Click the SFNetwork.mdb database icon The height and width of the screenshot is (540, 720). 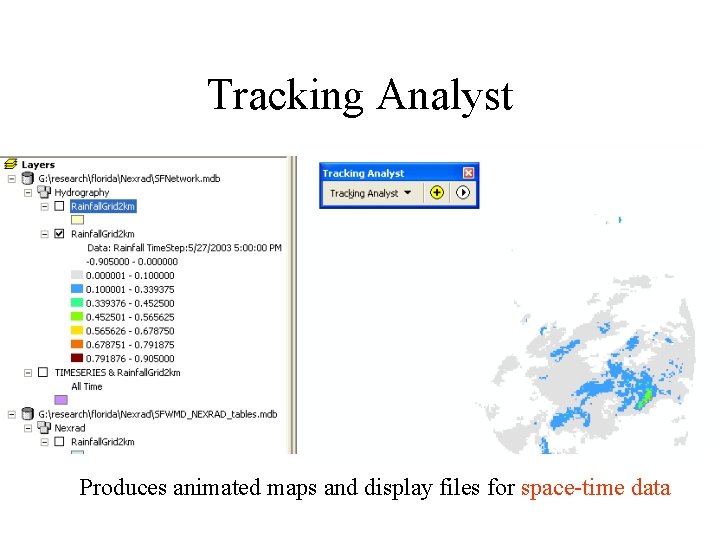[28, 179]
